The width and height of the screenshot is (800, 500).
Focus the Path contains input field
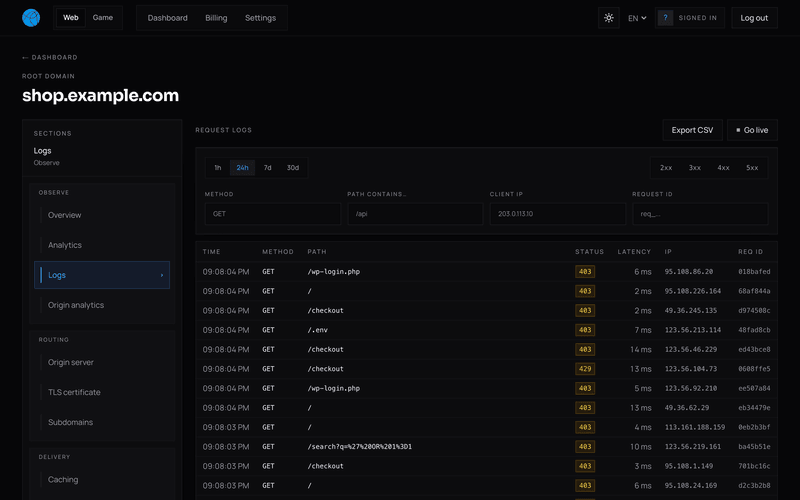pos(415,214)
